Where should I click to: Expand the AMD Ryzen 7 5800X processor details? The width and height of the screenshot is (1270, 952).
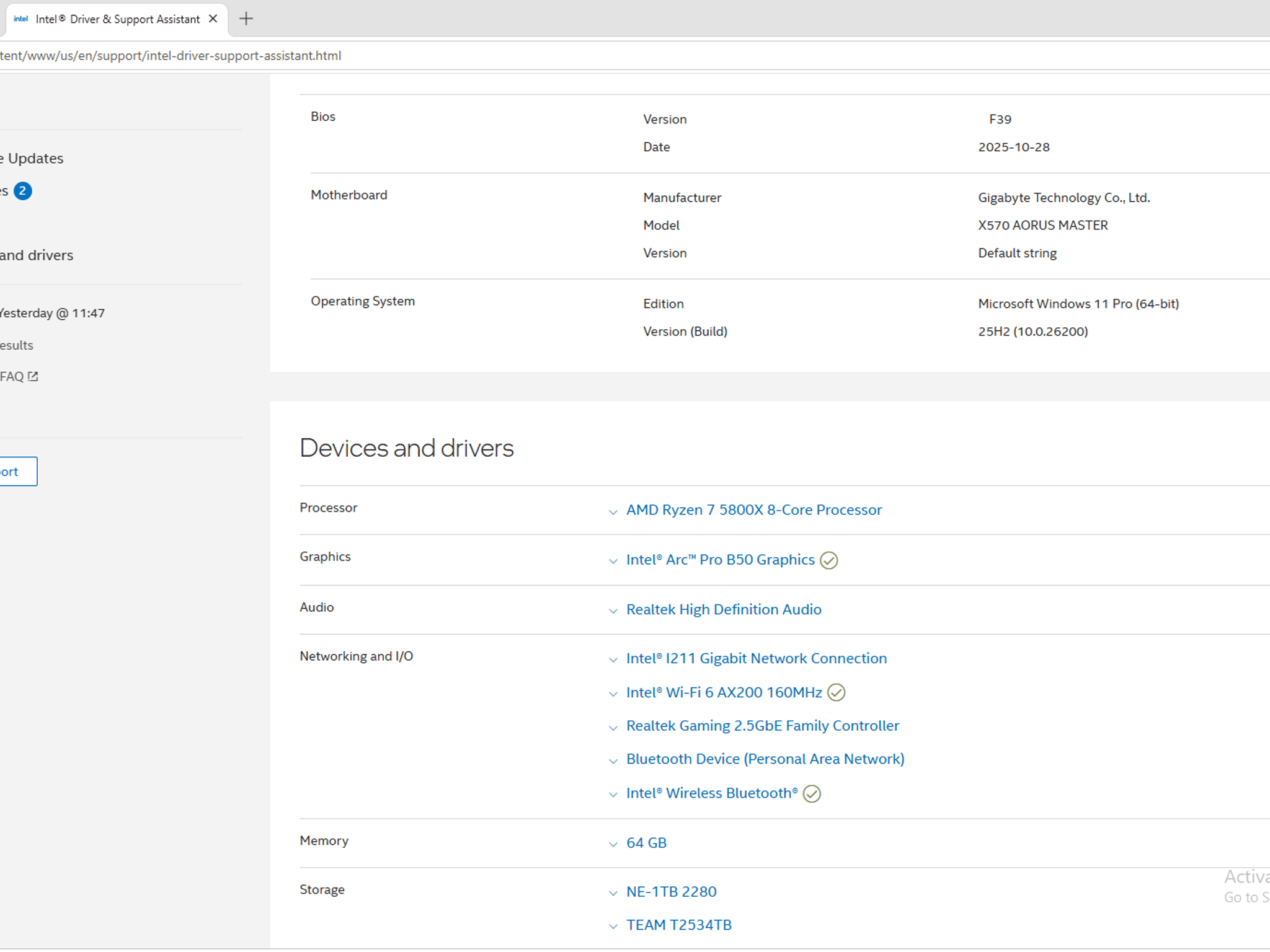tap(613, 512)
